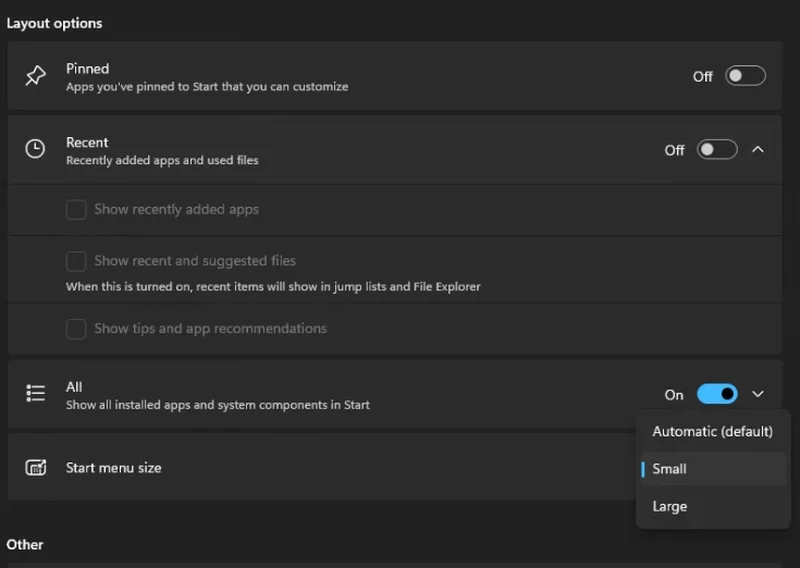
Task: Turn on the Pinned toggle switch
Action: [745, 76]
